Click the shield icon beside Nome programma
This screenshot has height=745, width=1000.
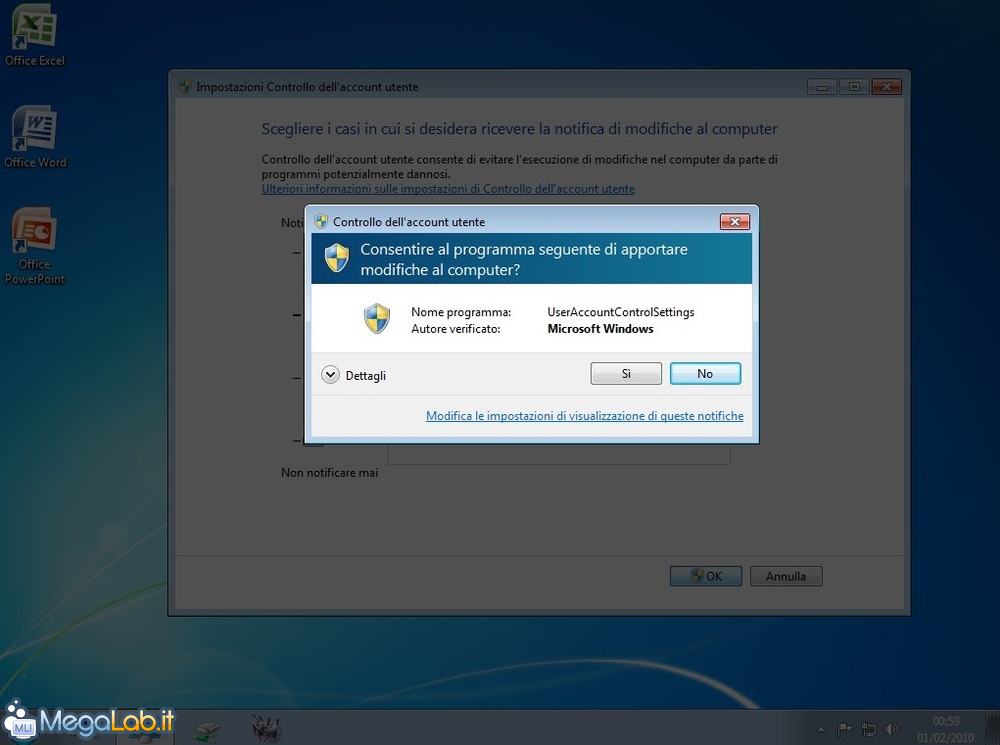click(x=377, y=319)
